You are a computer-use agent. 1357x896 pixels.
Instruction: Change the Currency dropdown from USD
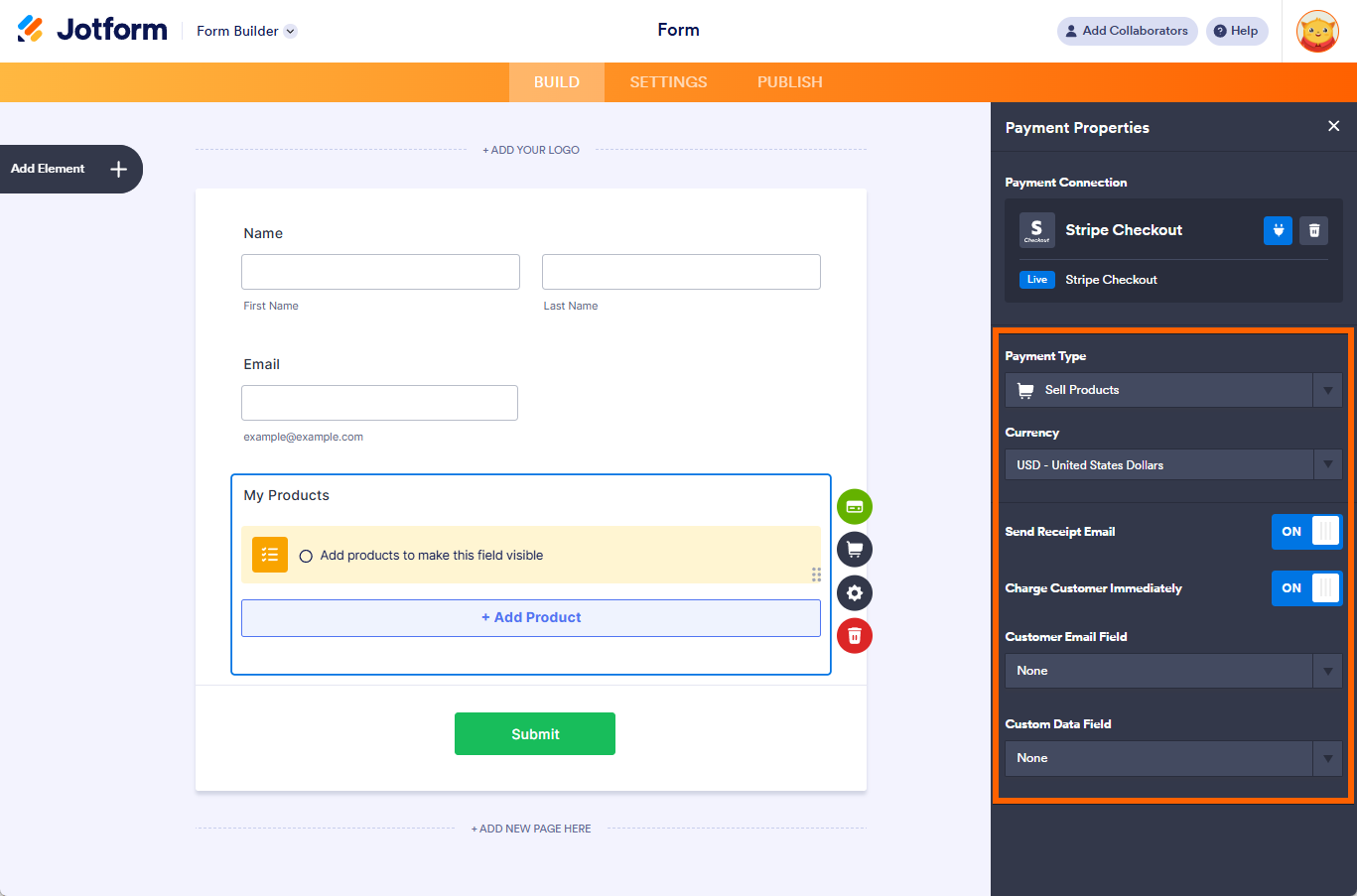tap(1326, 464)
